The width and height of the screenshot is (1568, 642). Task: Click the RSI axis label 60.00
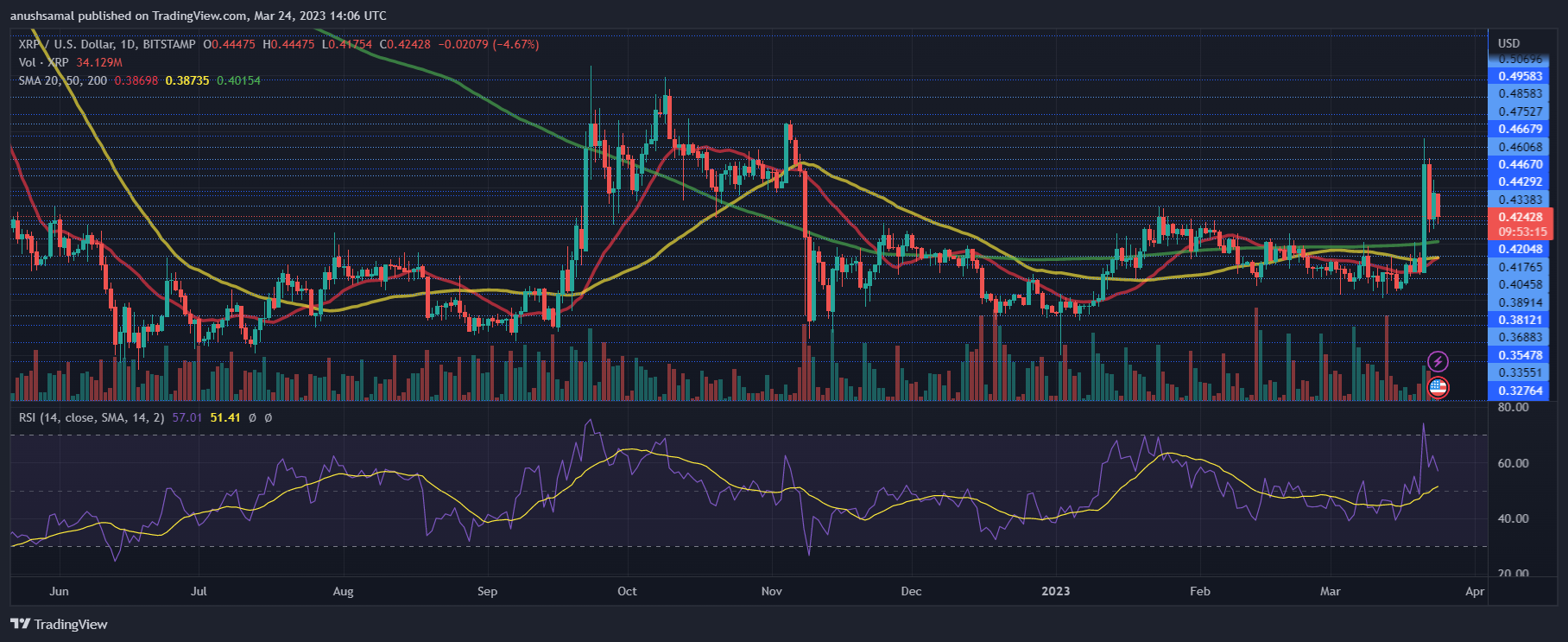[x=1513, y=463]
